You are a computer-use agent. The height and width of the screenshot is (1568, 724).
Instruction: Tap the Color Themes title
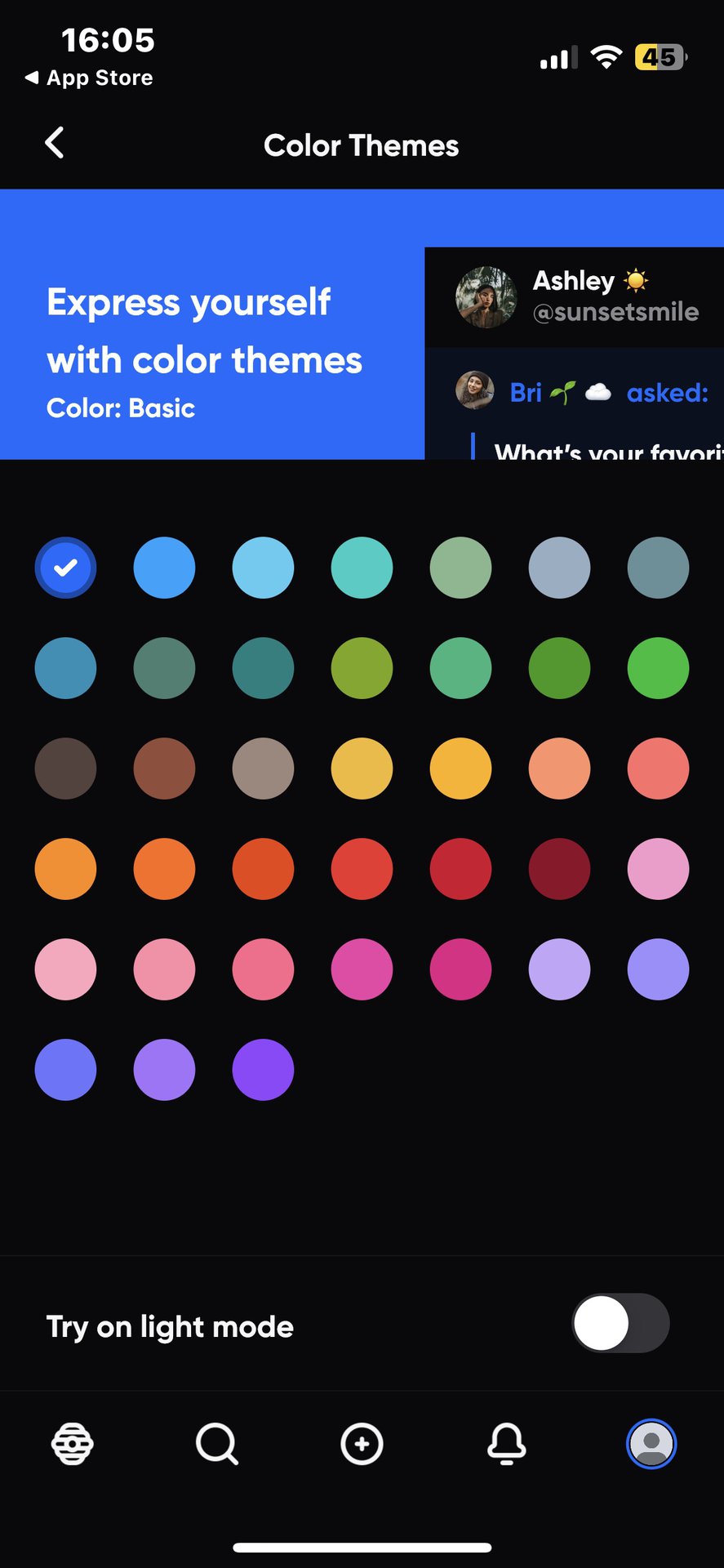[362, 145]
